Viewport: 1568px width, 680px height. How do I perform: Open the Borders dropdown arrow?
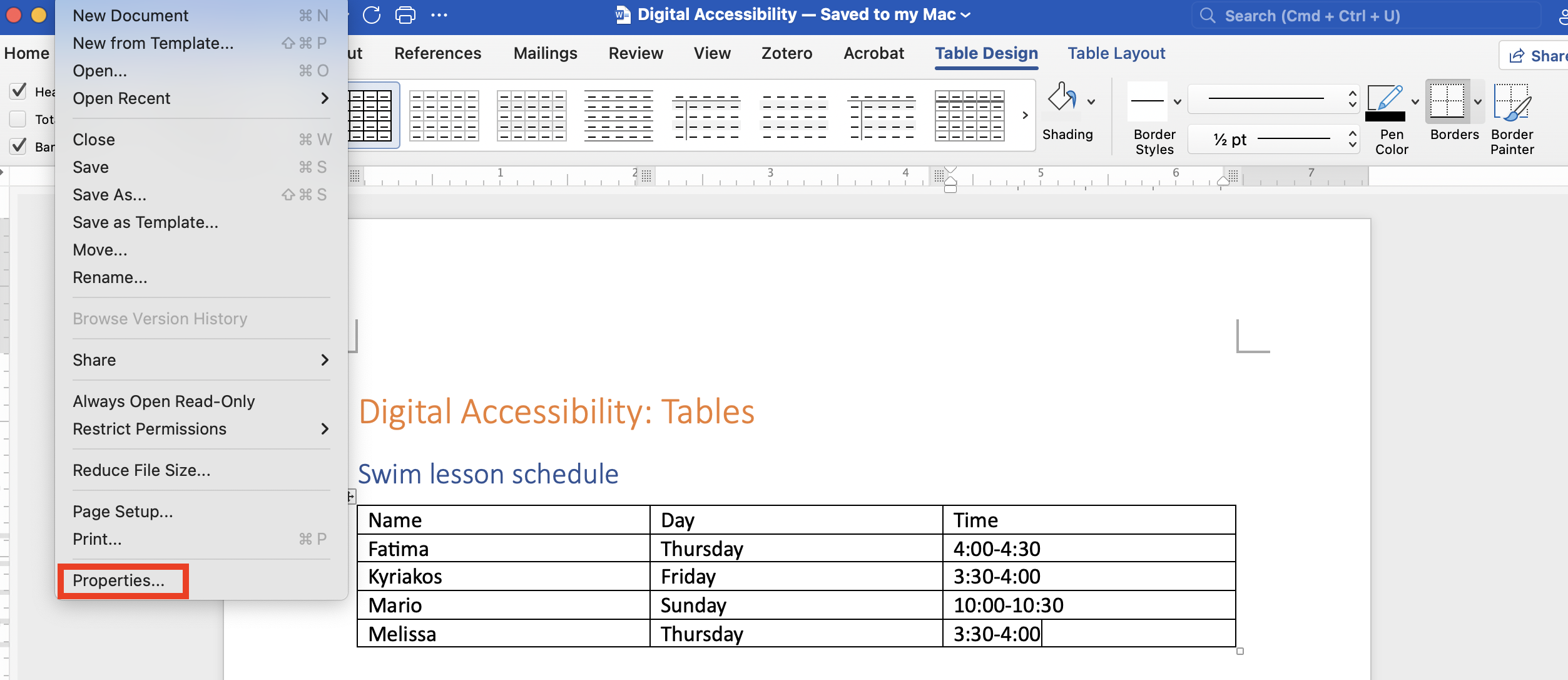tap(1478, 101)
